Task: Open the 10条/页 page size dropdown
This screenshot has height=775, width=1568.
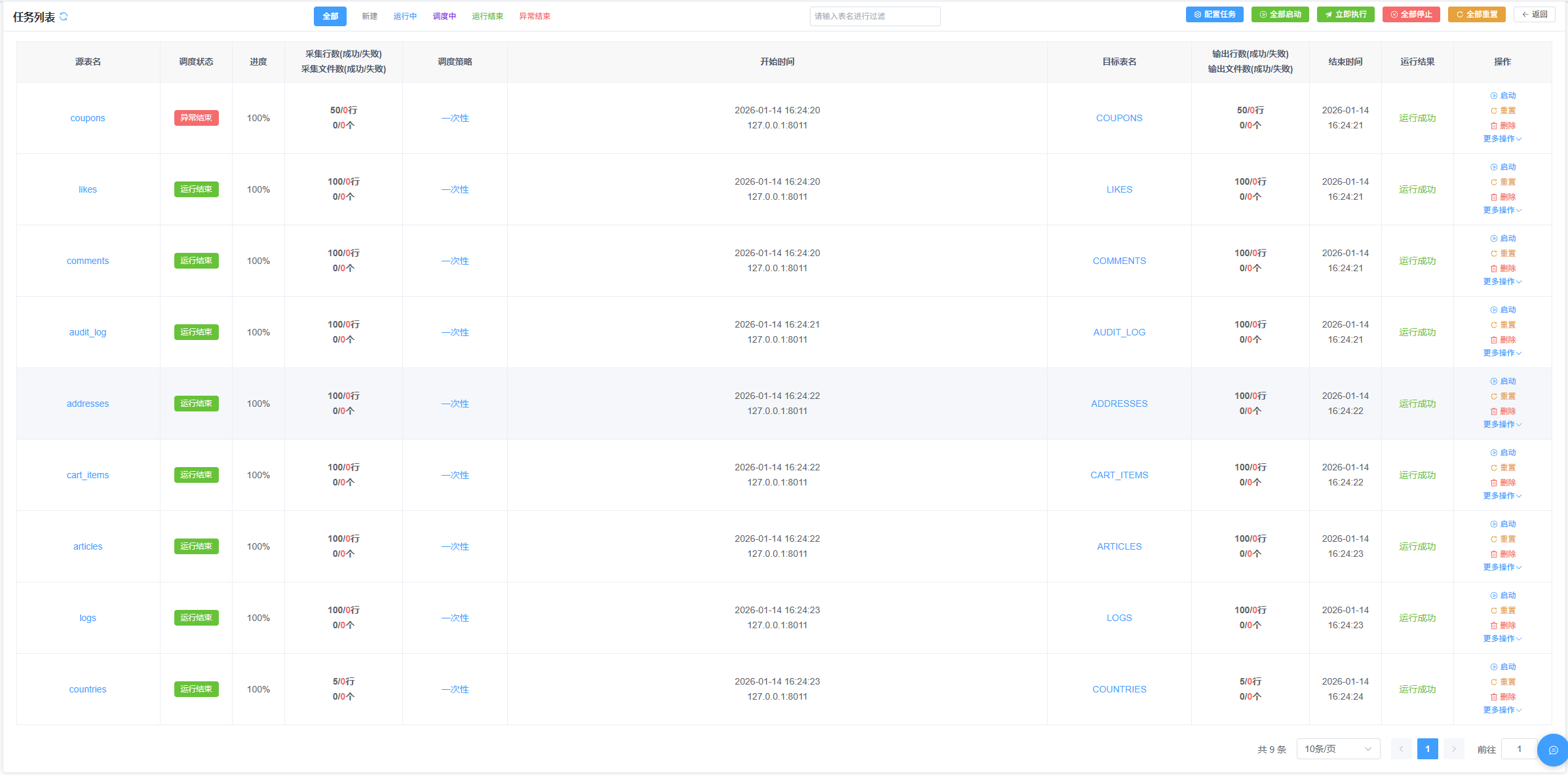Action: (x=1337, y=749)
